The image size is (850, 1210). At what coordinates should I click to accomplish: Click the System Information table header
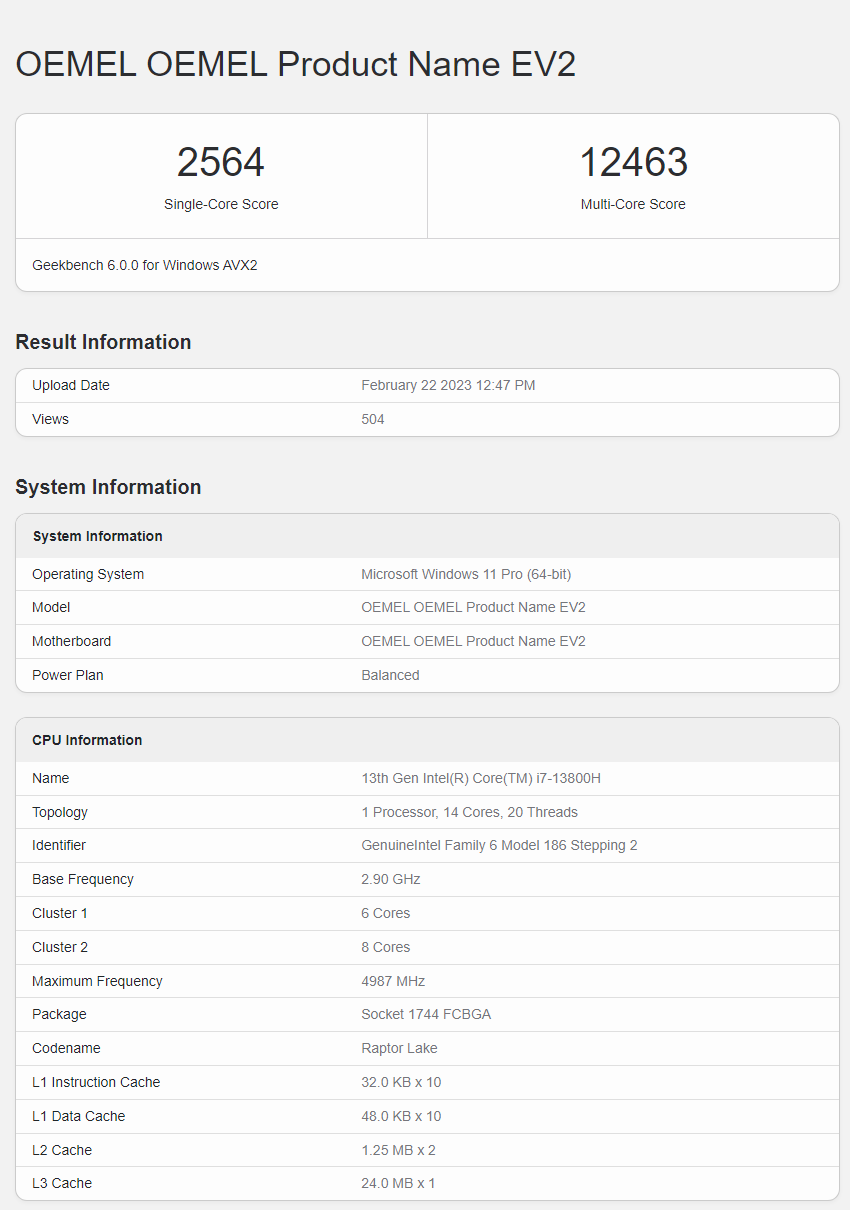point(98,537)
